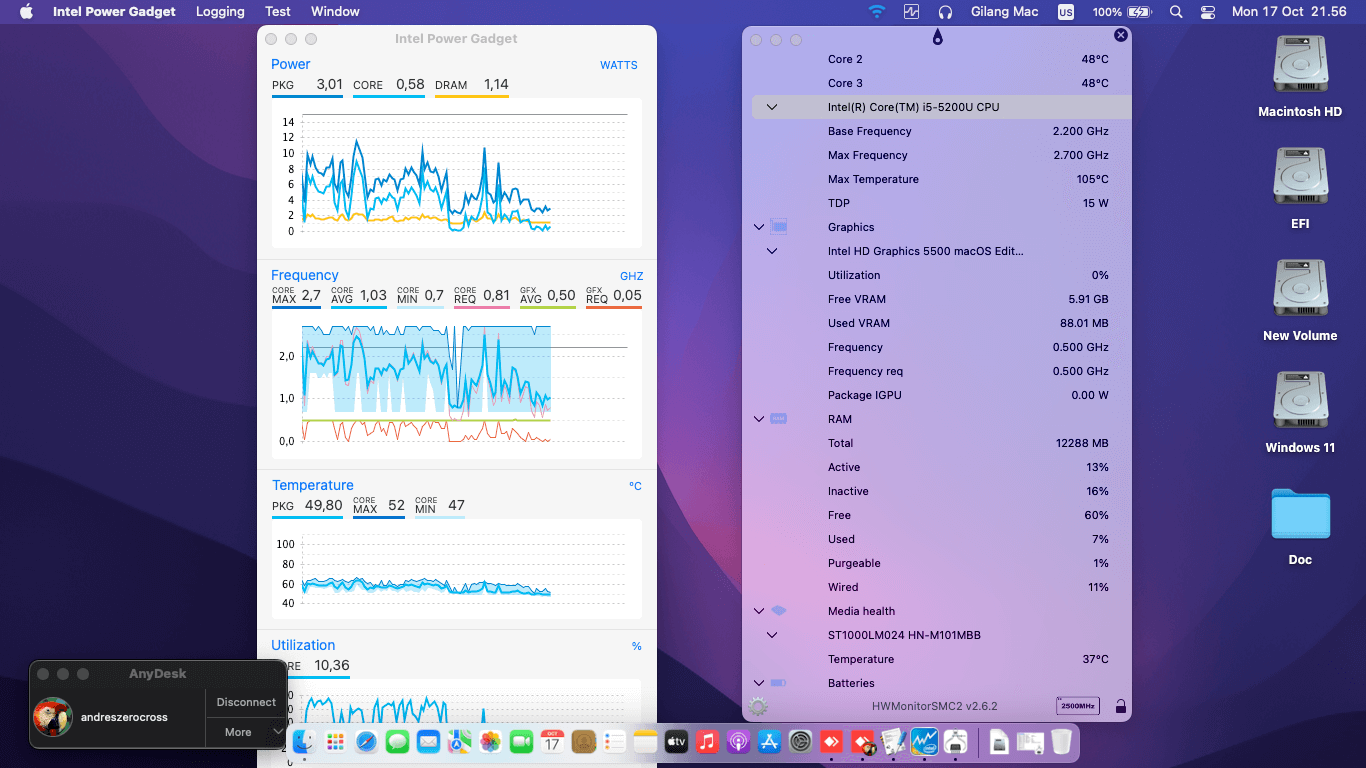Image resolution: width=1366 pixels, height=768 pixels.
Task: Click the andreszerocross avatar in AnyDesk
Action: 53,717
